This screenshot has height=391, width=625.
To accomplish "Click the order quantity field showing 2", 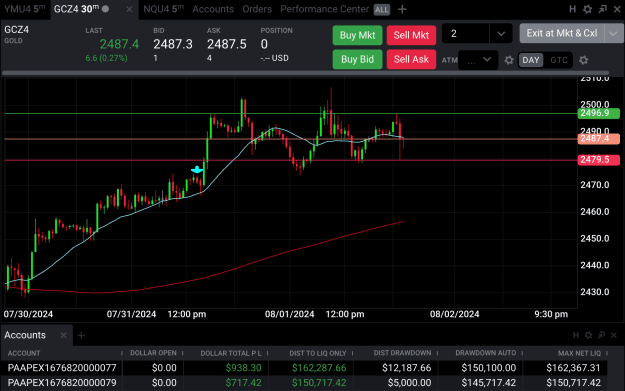I will (x=466, y=33).
